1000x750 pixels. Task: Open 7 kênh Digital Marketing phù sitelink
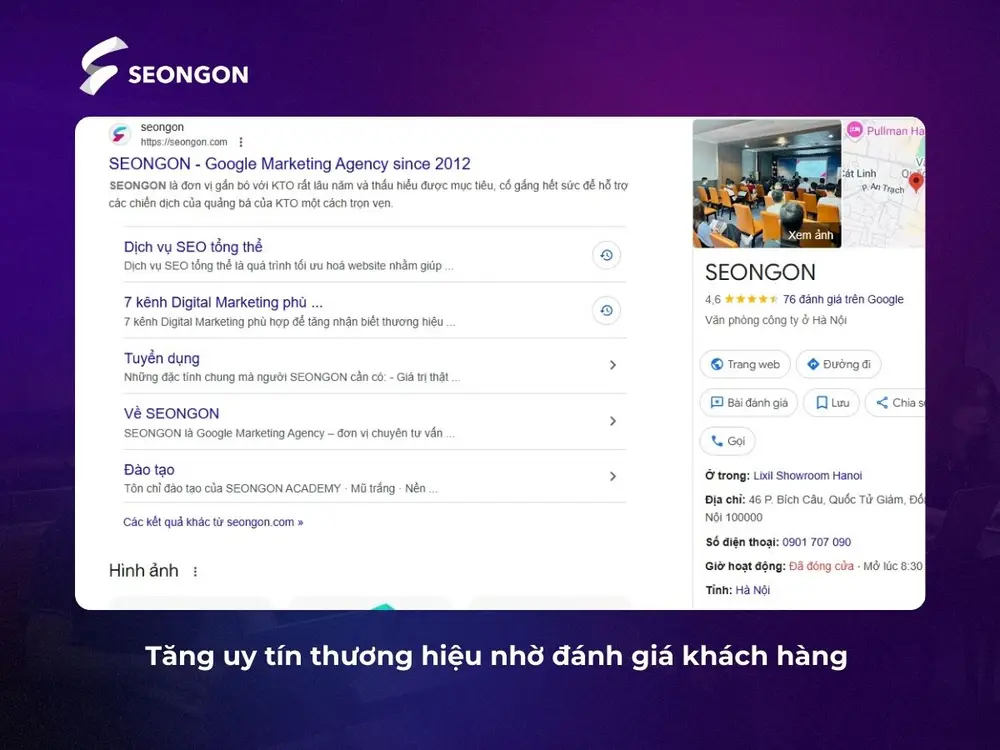[223, 302]
